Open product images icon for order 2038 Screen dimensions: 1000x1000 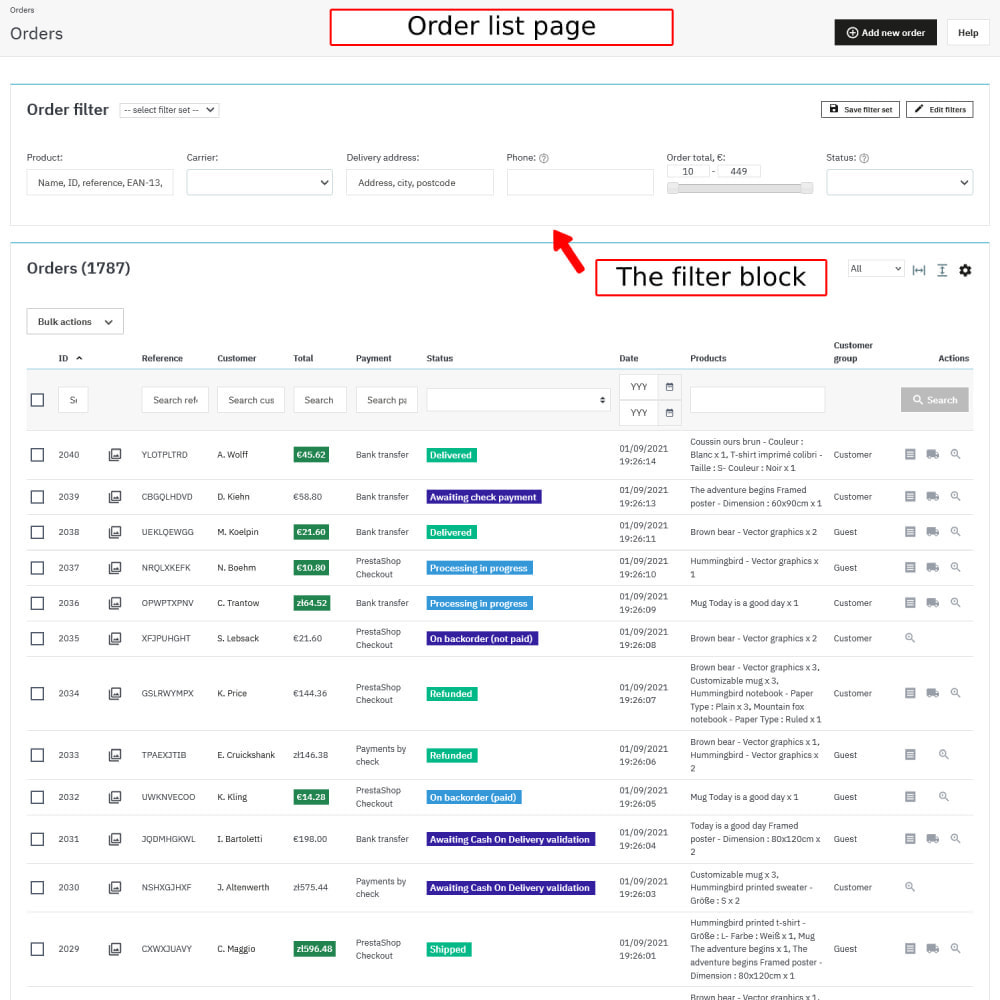115,532
